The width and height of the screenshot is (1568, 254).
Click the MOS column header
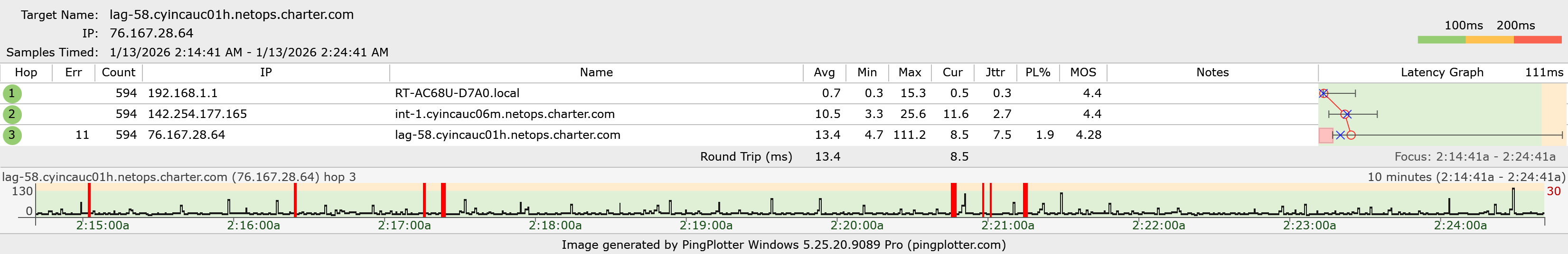click(x=1083, y=73)
